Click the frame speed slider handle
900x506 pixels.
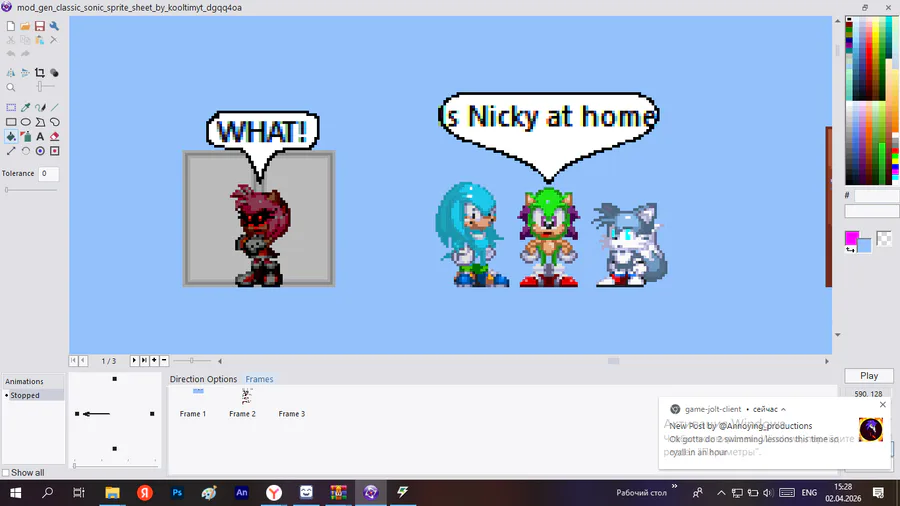coord(192,360)
